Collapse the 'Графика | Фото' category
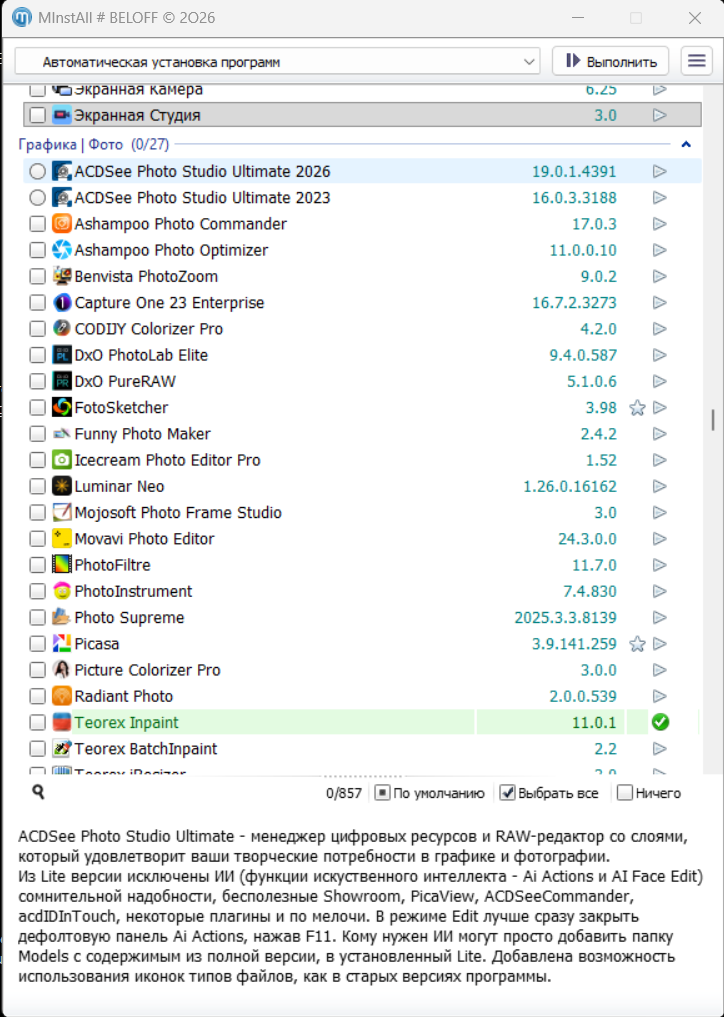 click(686, 144)
